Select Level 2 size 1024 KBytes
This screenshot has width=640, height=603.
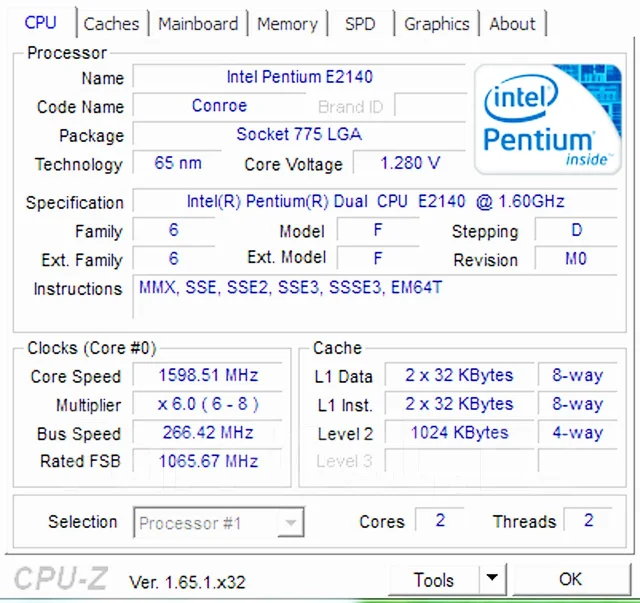[460, 432]
